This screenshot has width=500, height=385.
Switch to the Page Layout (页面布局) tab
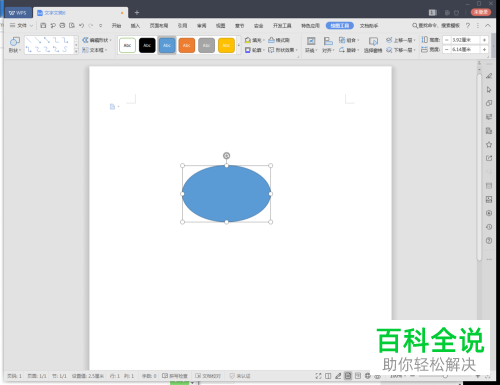159,26
